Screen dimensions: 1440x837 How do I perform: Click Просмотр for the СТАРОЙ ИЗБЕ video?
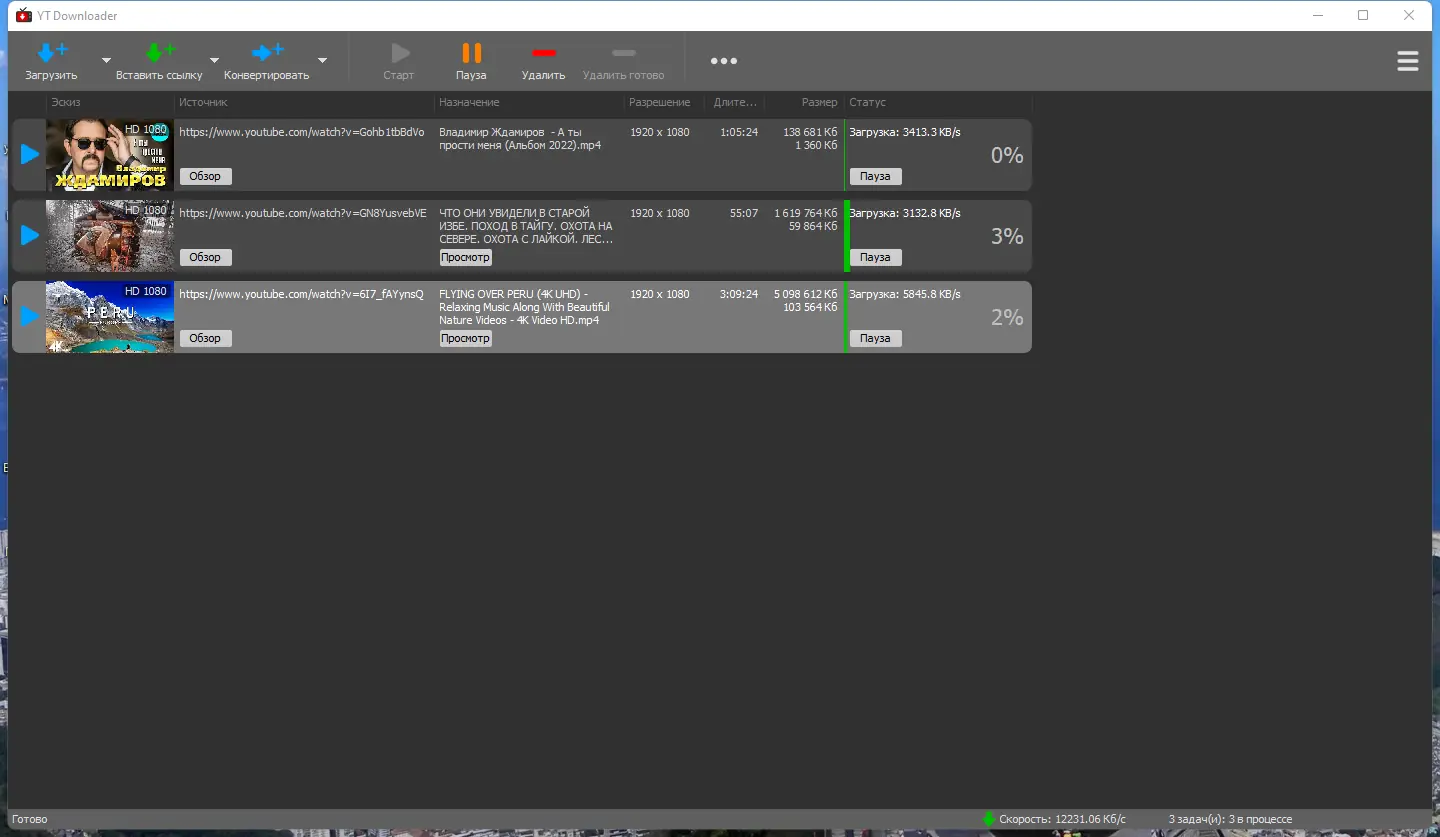point(466,257)
